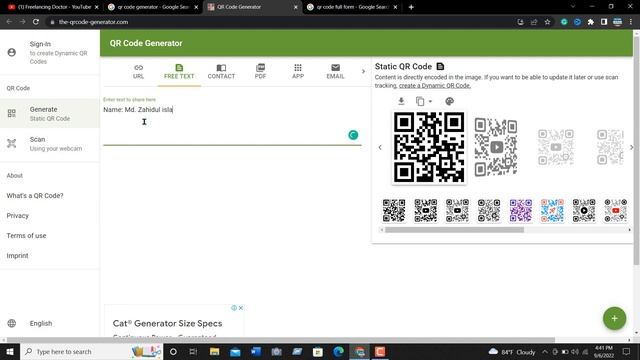Open the CONTACT tab
This screenshot has width=640, height=360.
point(221,71)
